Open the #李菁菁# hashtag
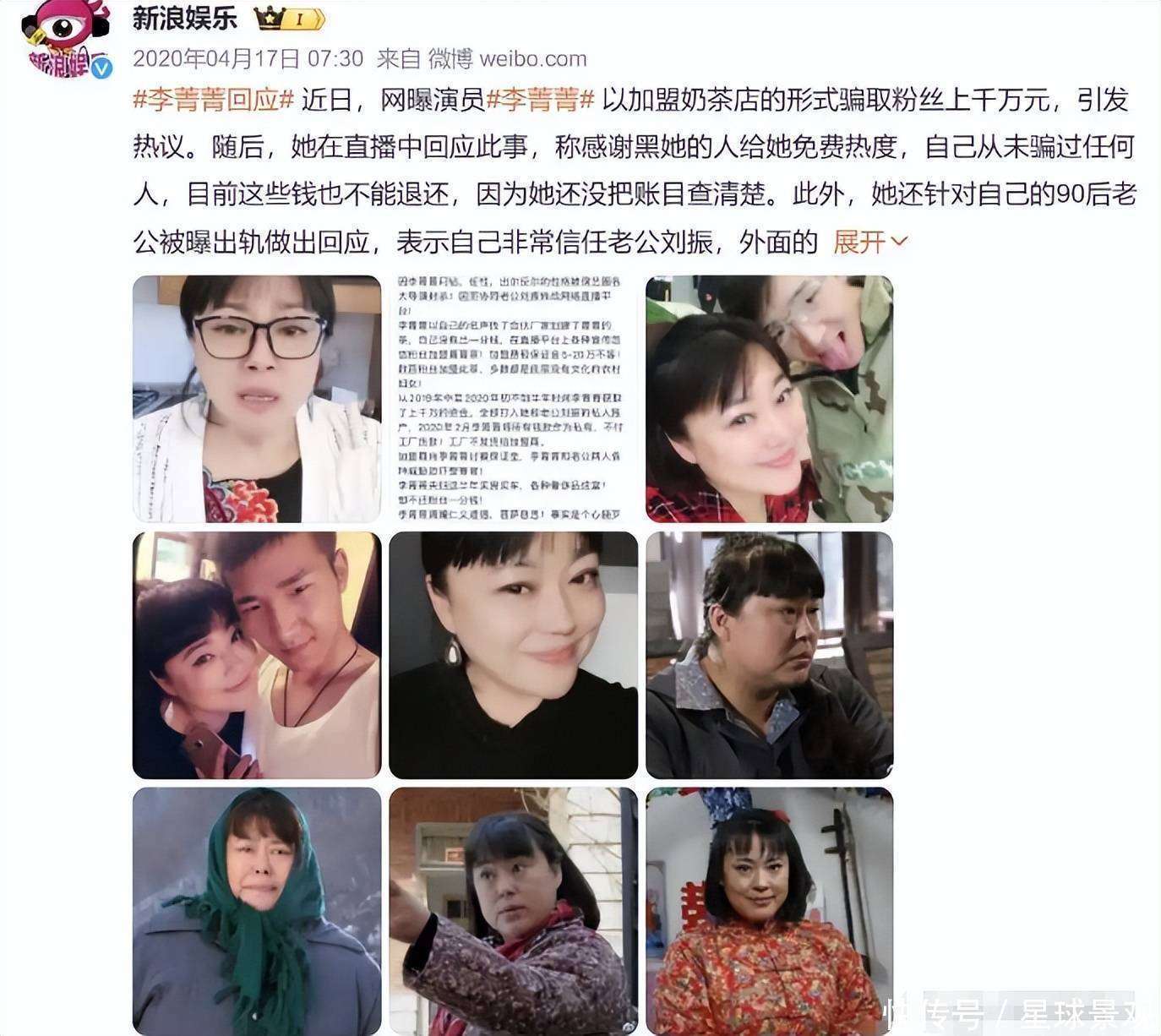This screenshot has width=1161, height=1036. click(x=542, y=101)
